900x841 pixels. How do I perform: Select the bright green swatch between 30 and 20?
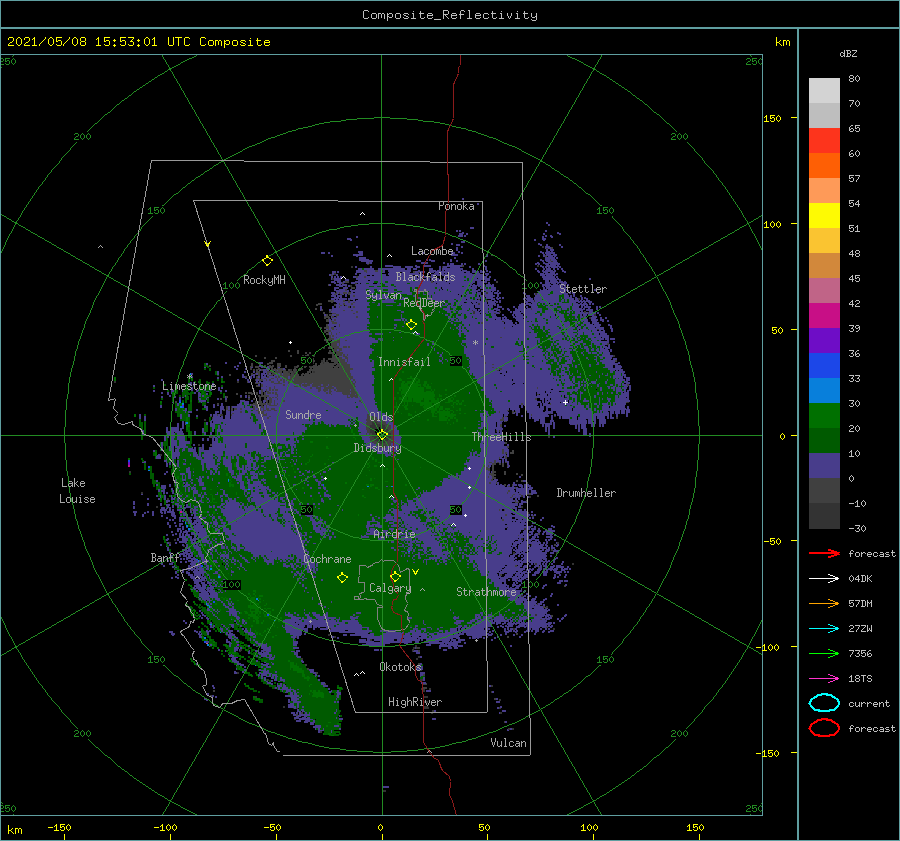(x=824, y=416)
